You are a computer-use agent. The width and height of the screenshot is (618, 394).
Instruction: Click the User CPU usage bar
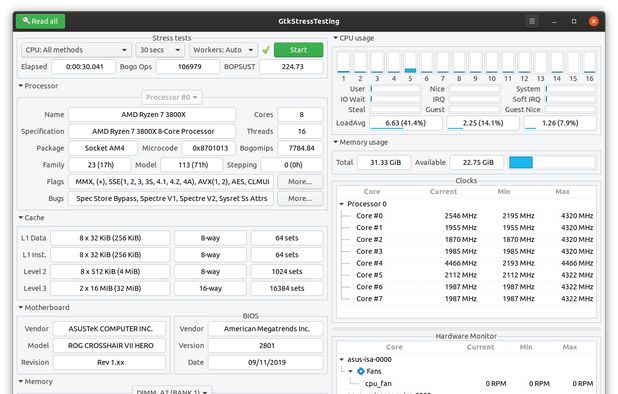(x=395, y=89)
